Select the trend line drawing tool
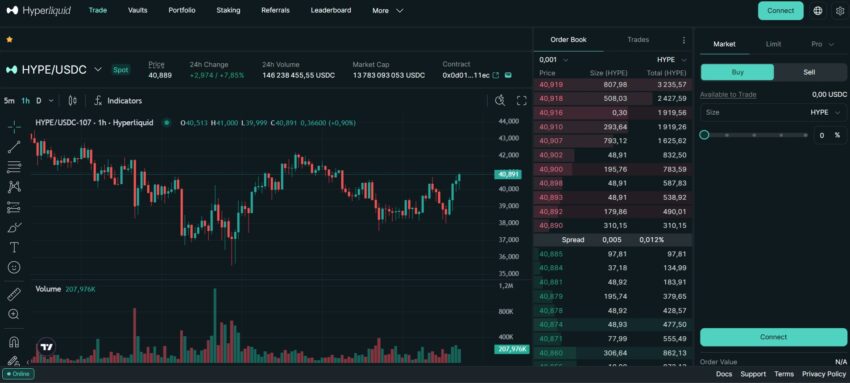Image resolution: width=850 pixels, height=383 pixels. coord(15,146)
